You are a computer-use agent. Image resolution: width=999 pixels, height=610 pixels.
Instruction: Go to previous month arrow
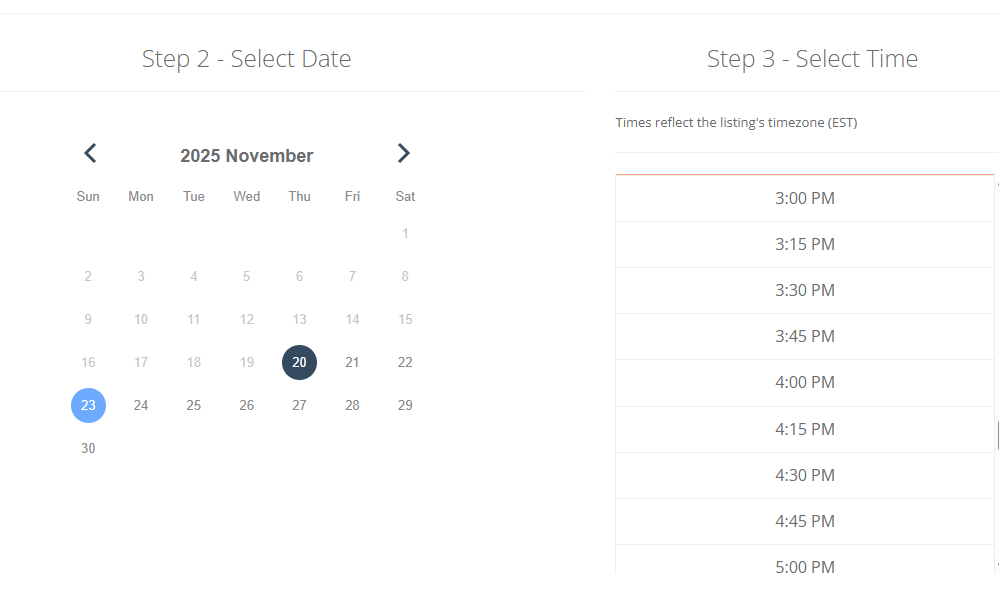tap(90, 153)
